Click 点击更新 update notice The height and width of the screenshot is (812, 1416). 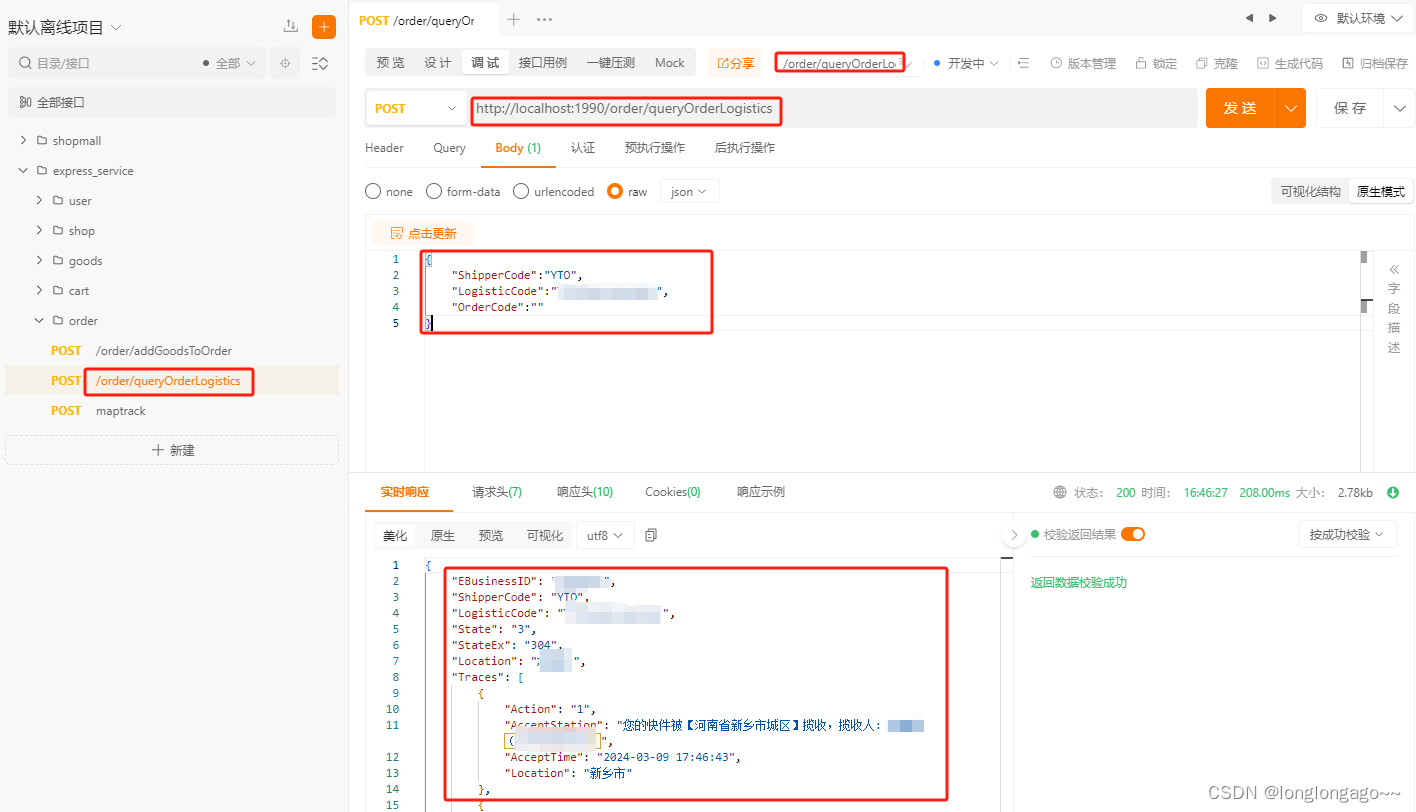click(x=423, y=233)
